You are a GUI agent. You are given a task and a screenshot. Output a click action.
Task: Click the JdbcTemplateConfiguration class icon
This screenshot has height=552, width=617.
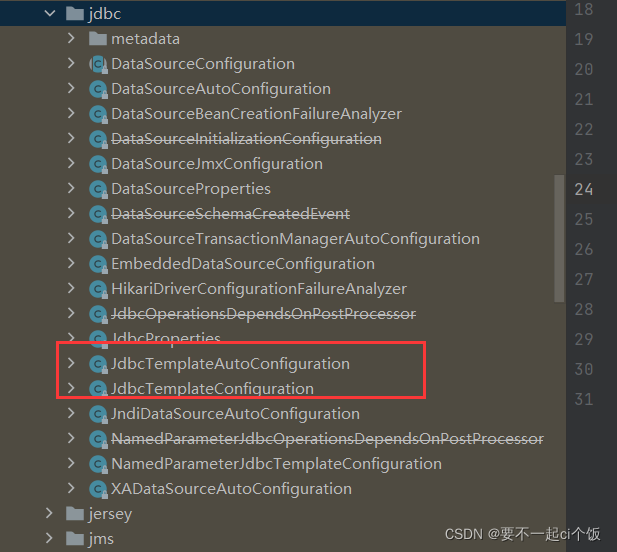[98, 390]
